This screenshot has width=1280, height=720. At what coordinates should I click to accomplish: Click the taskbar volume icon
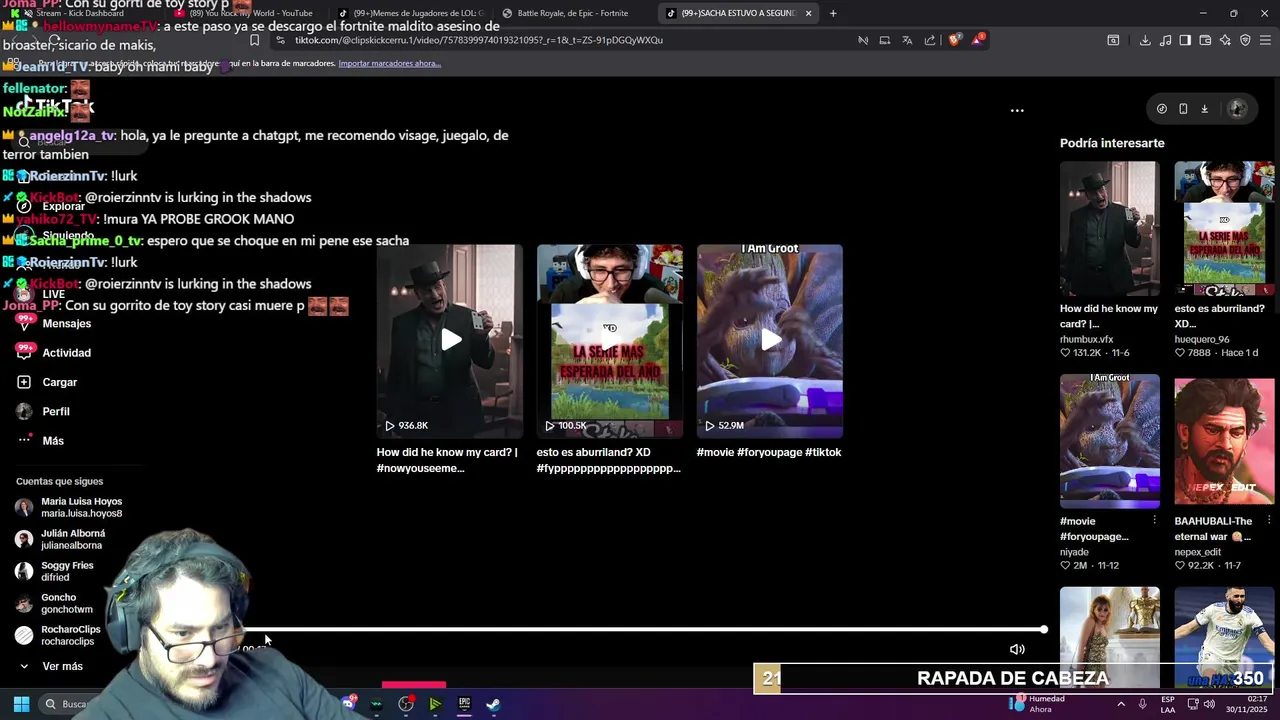pos(1209,704)
